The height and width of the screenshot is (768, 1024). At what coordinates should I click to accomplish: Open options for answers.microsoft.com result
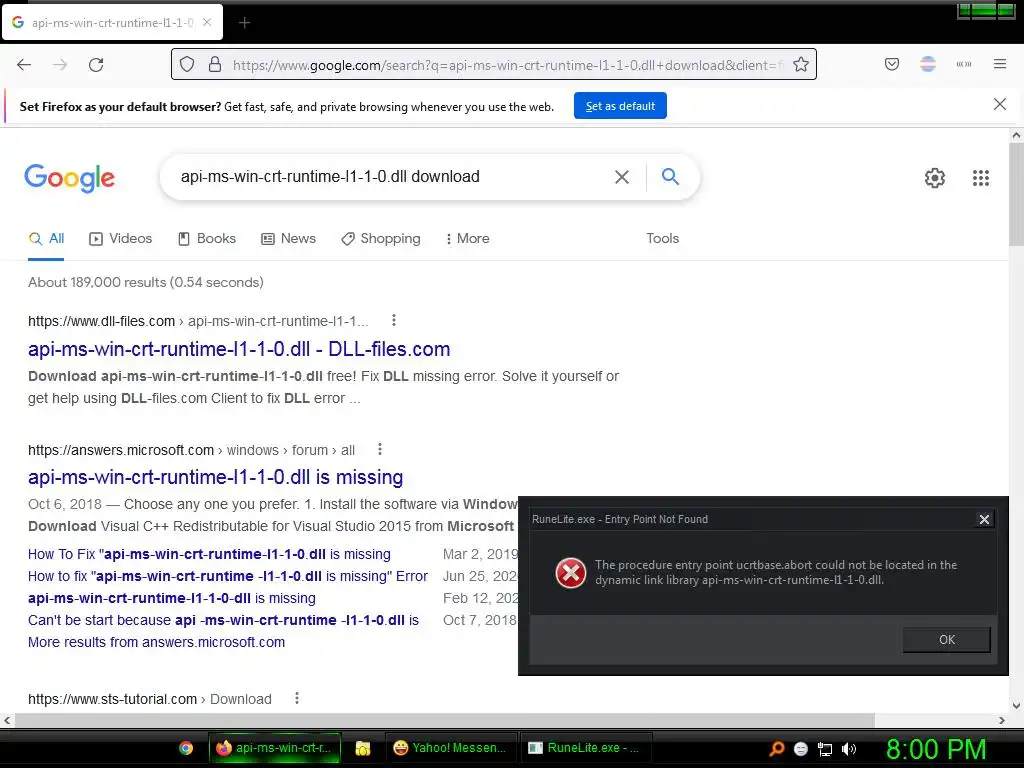(379, 450)
